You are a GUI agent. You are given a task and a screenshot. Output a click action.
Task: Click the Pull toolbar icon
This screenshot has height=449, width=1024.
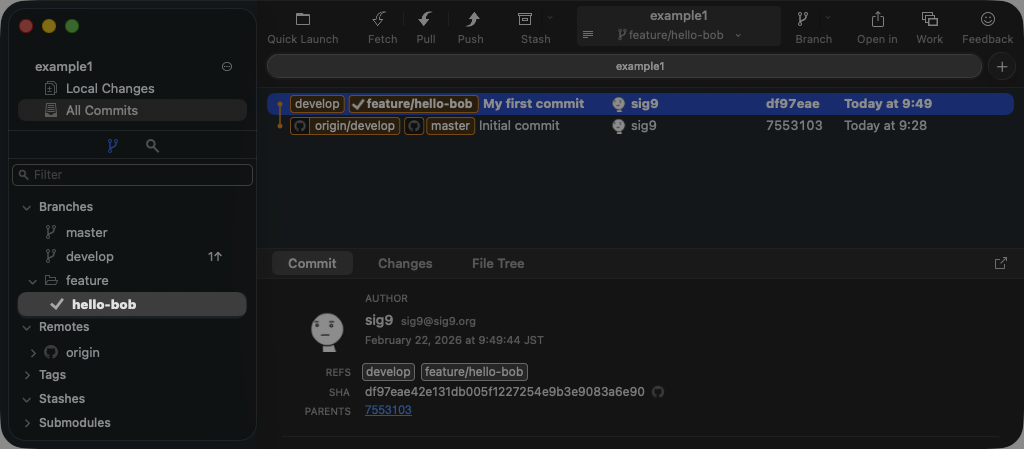click(x=426, y=20)
